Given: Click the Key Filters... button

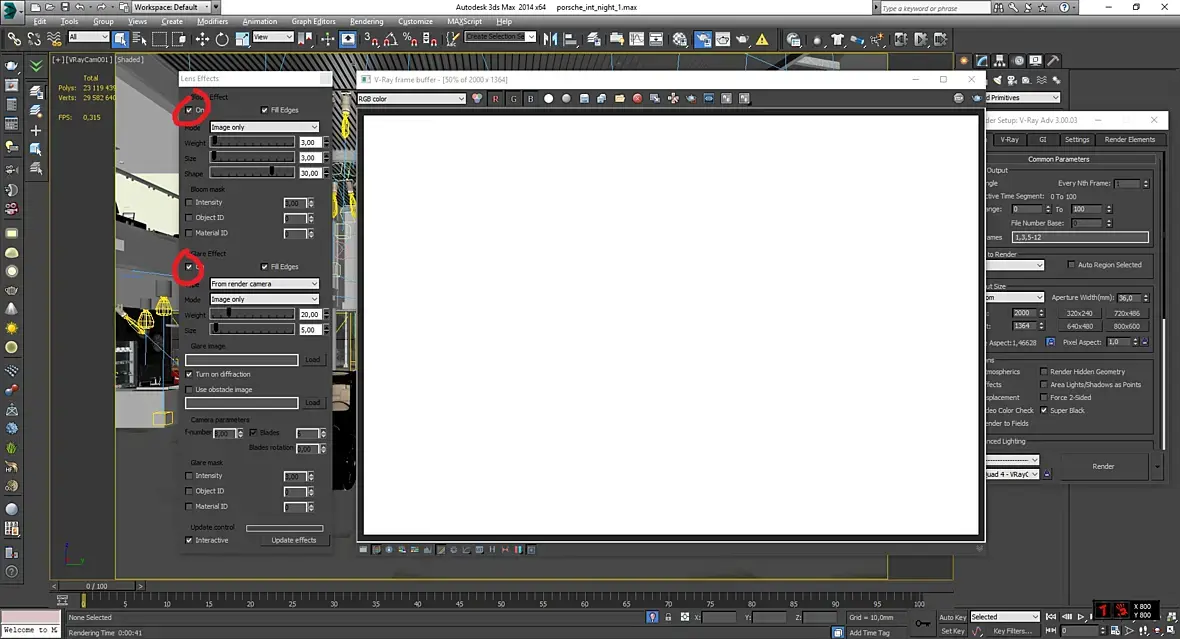Looking at the screenshot, I should tap(1011, 631).
